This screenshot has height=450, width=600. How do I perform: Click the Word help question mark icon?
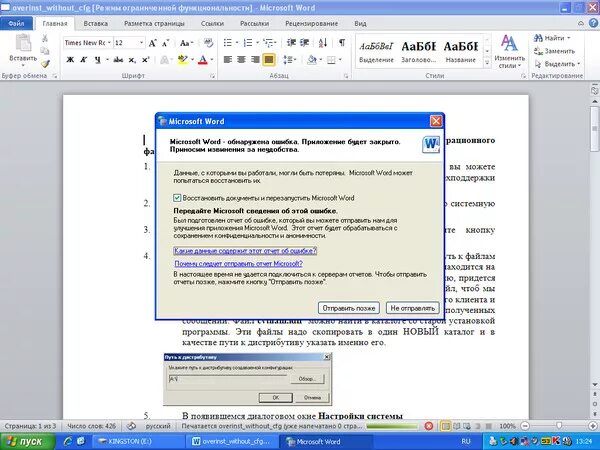click(593, 23)
